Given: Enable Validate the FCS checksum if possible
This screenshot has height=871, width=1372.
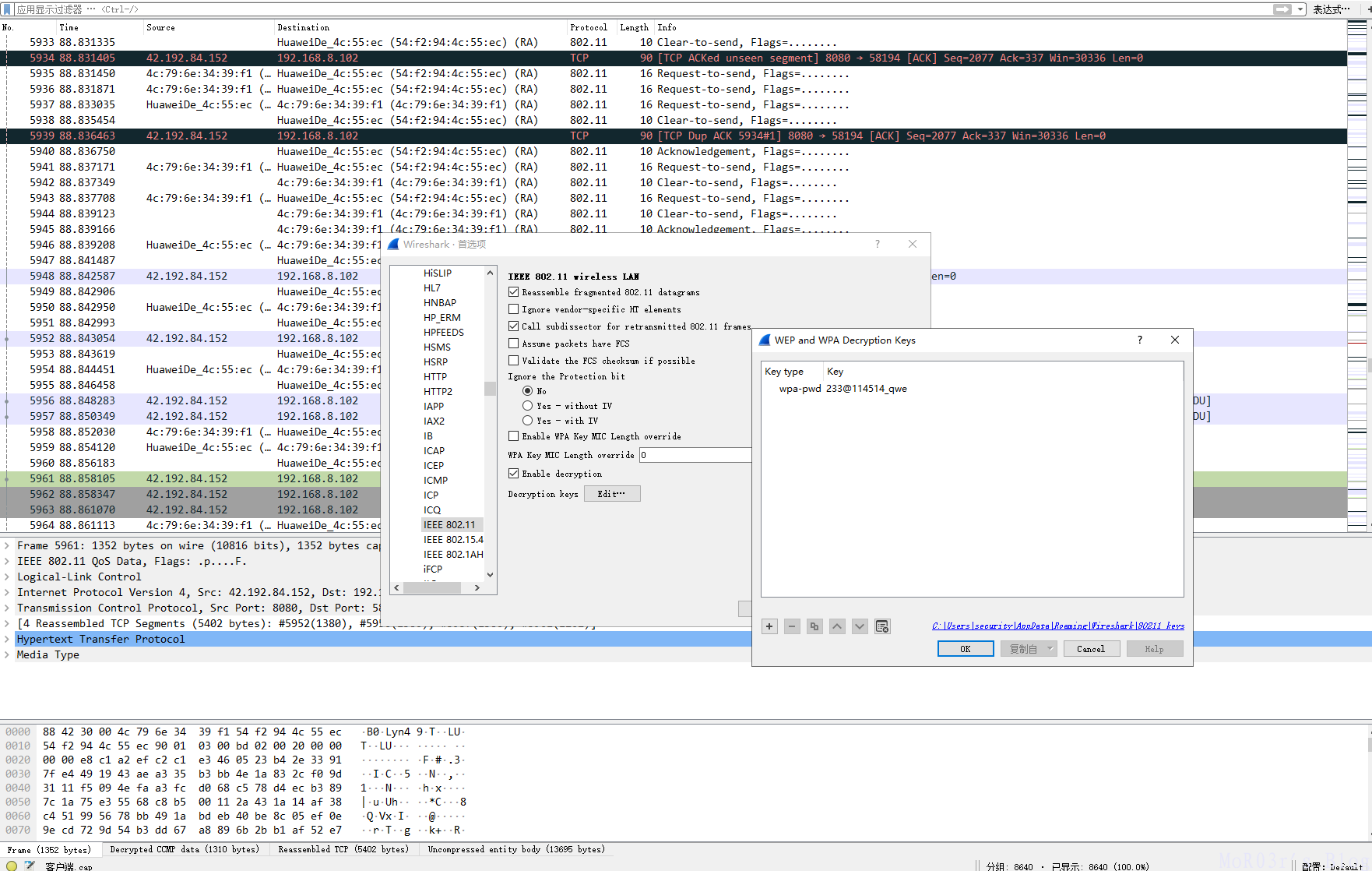Looking at the screenshot, I should 513,361.
